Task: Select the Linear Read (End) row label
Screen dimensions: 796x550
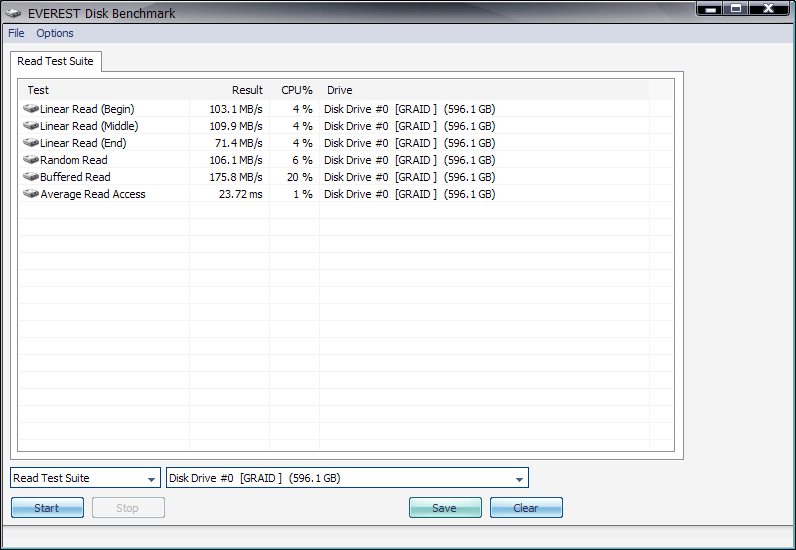Action: (x=83, y=143)
